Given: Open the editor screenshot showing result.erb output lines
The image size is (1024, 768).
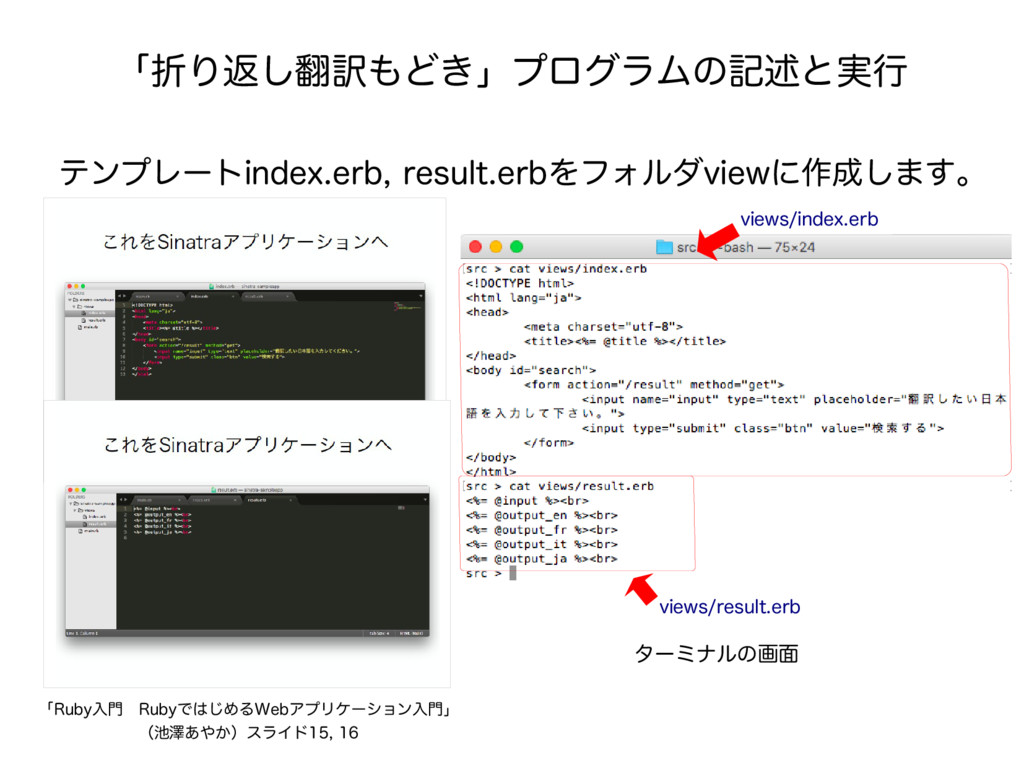Looking at the screenshot, I should (248, 562).
